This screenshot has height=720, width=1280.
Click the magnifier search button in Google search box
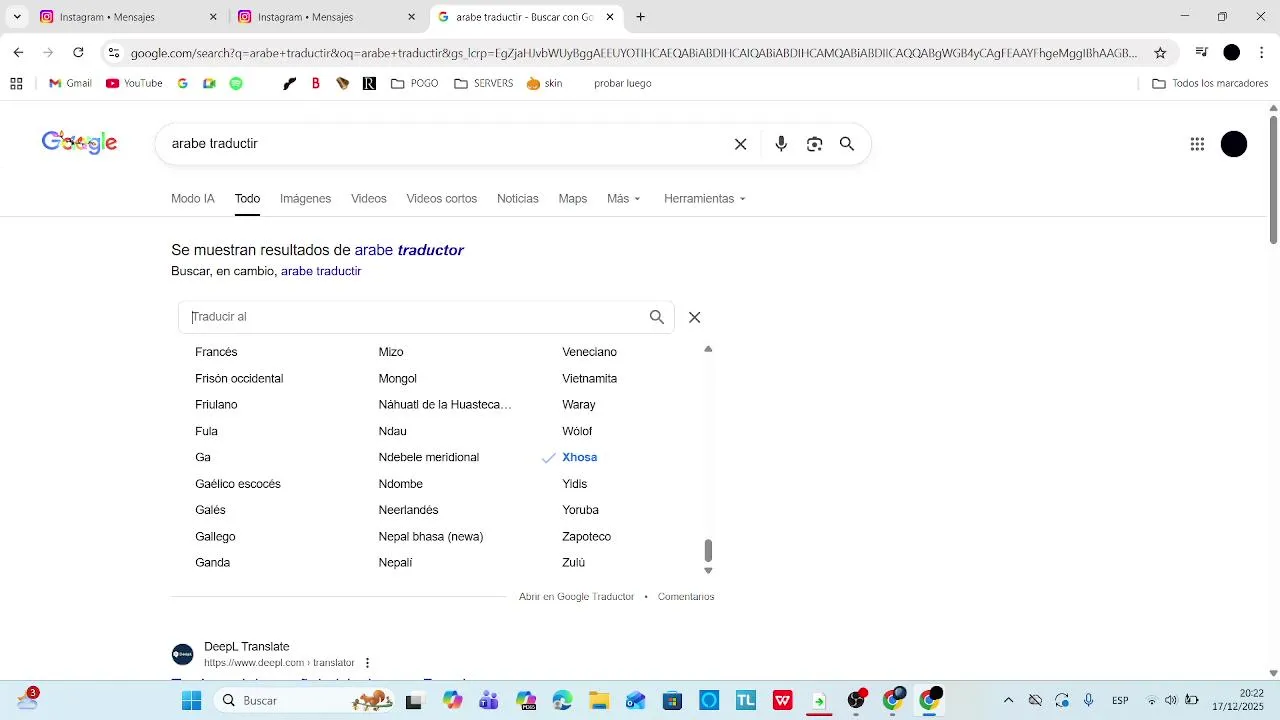pyautogui.click(x=847, y=144)
